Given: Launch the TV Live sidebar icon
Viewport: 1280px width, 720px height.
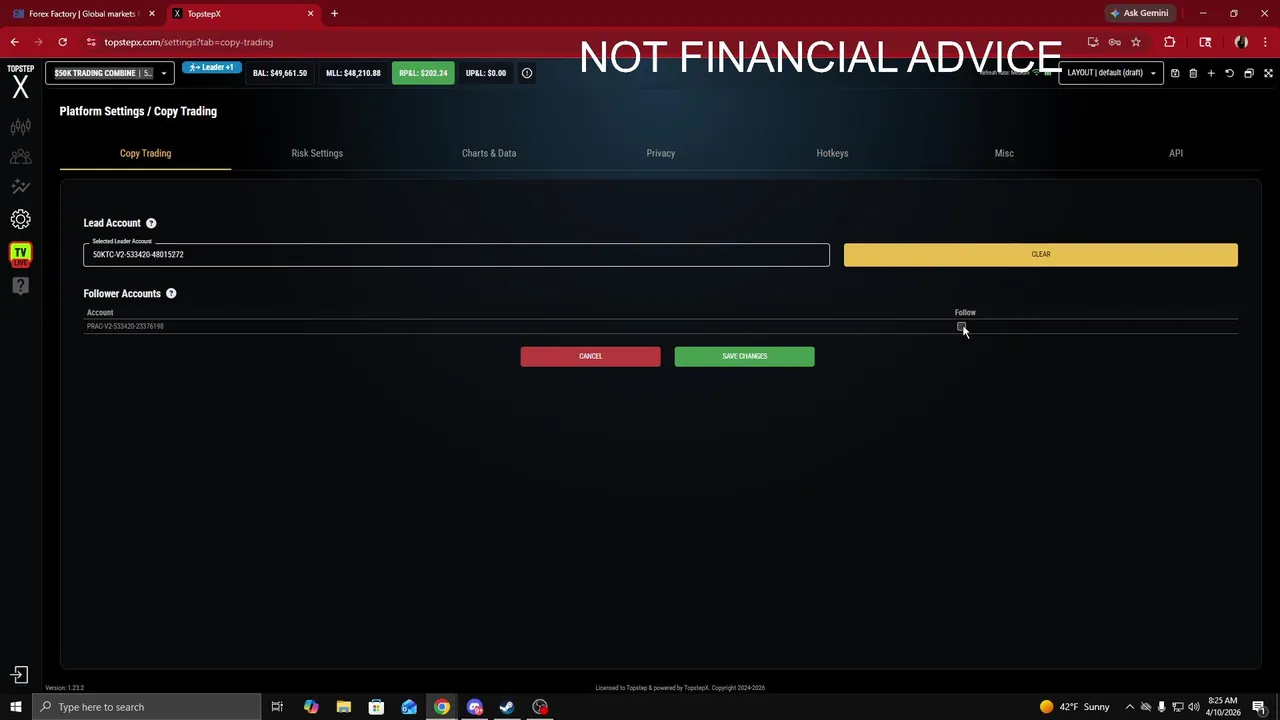Looking at the screenshot, I should coord(20,253).
